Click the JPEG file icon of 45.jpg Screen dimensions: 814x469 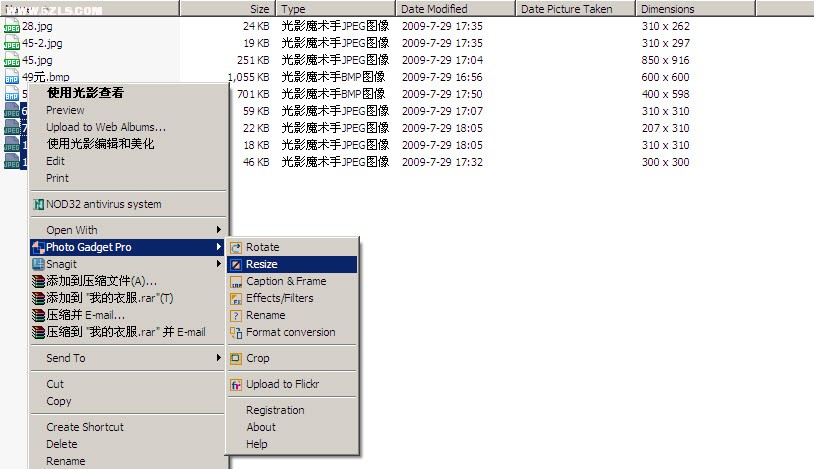click(x=11, y=60)
